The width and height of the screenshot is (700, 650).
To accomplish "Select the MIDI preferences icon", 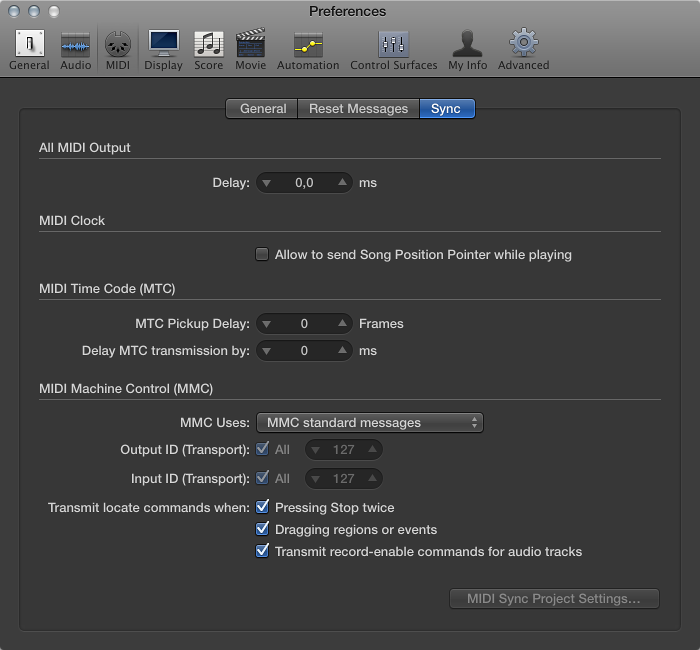I will (x=118, y=45).
